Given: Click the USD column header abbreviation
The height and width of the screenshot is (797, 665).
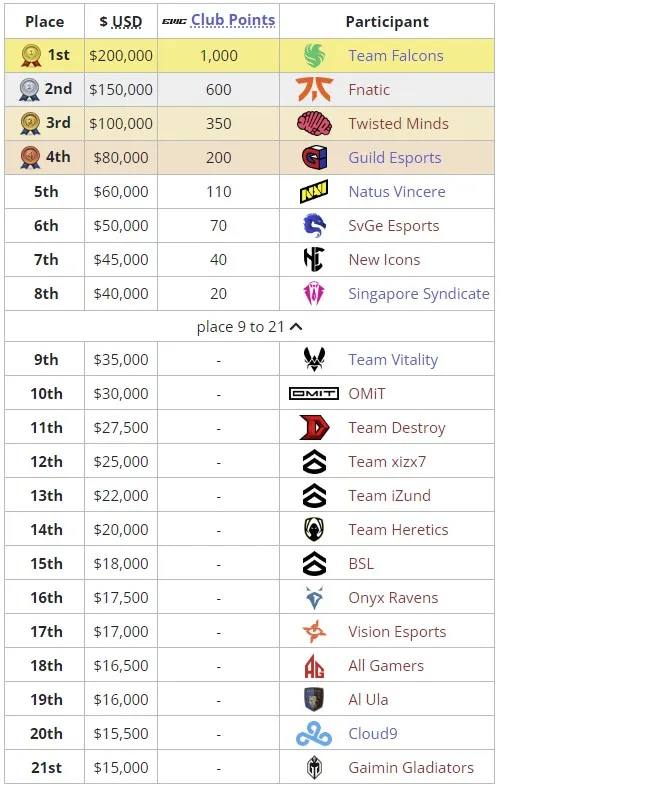Looking at the screenshot, I should [127, 21].
